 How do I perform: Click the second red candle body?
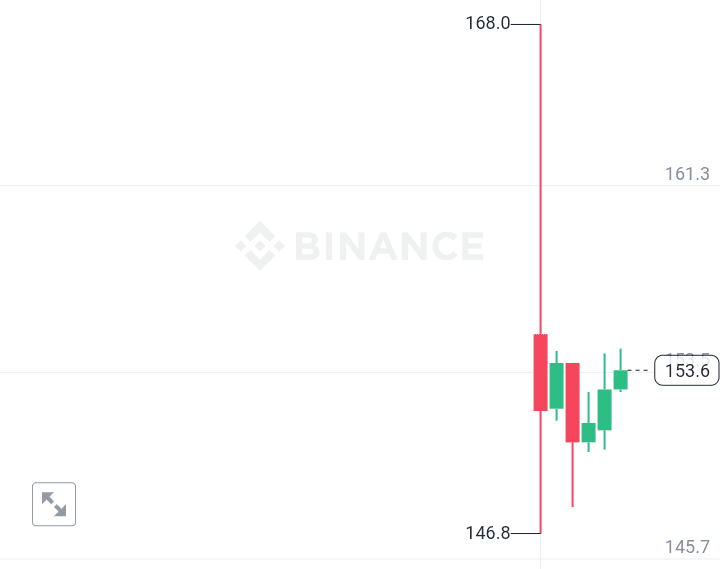572,402
